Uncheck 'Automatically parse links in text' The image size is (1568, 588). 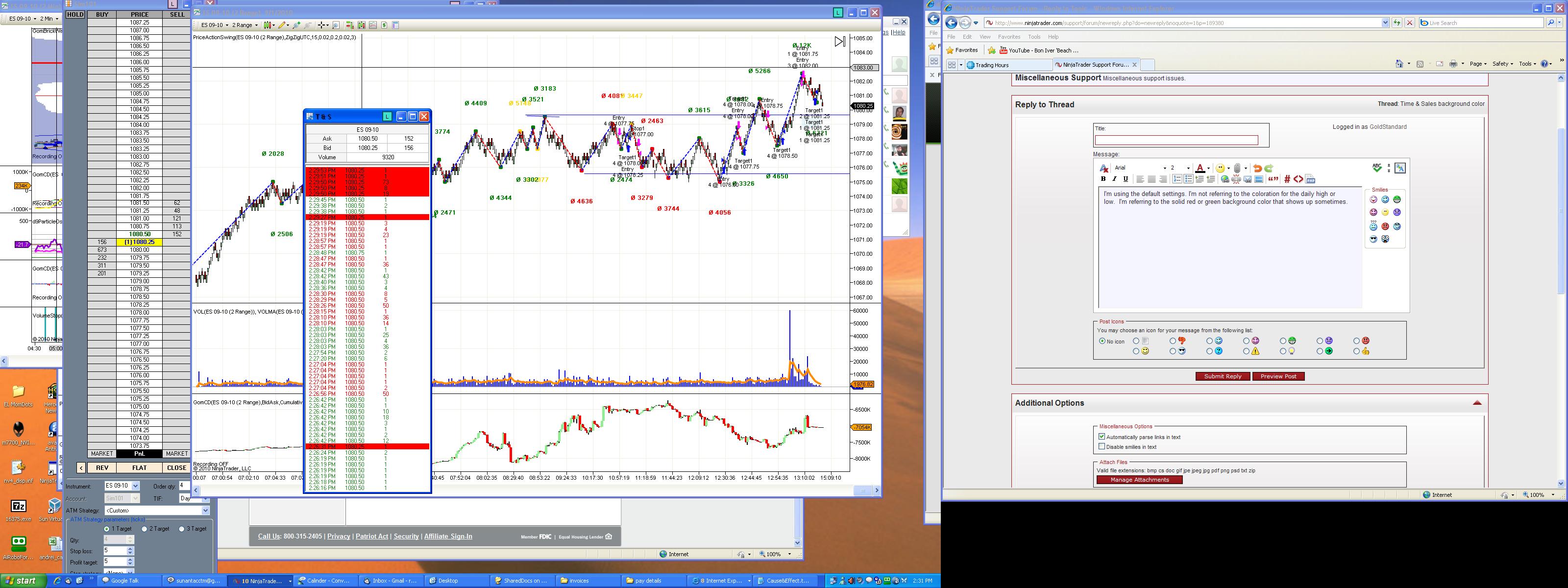coord(1102,437)
